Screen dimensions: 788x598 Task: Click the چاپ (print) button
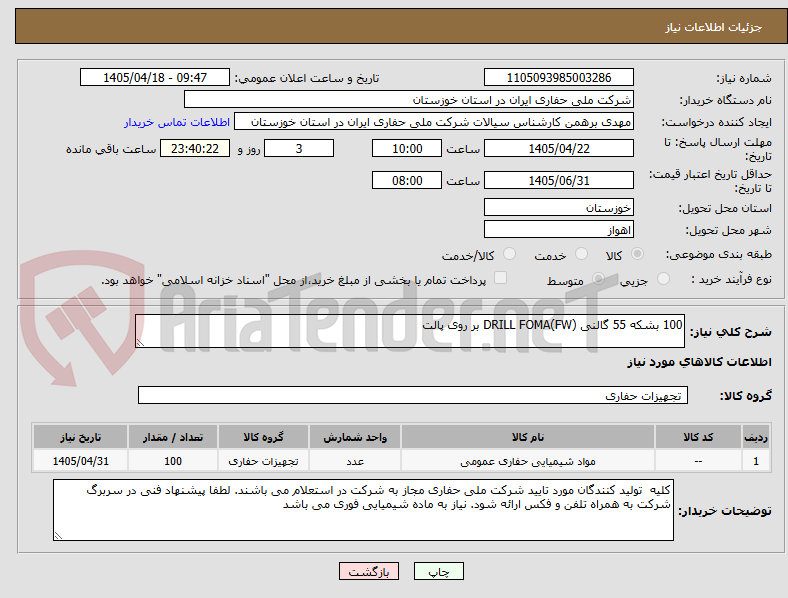(x=438, y=571)
